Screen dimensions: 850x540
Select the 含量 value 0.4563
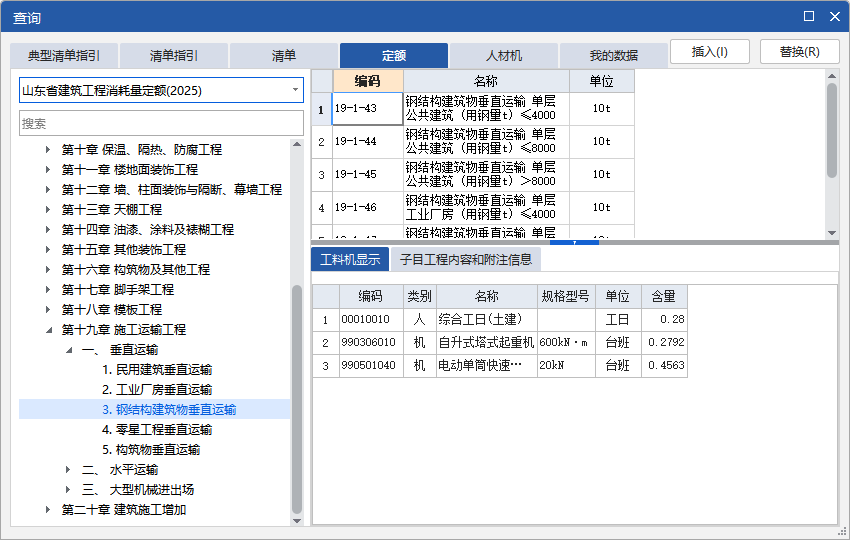(664, 365)
